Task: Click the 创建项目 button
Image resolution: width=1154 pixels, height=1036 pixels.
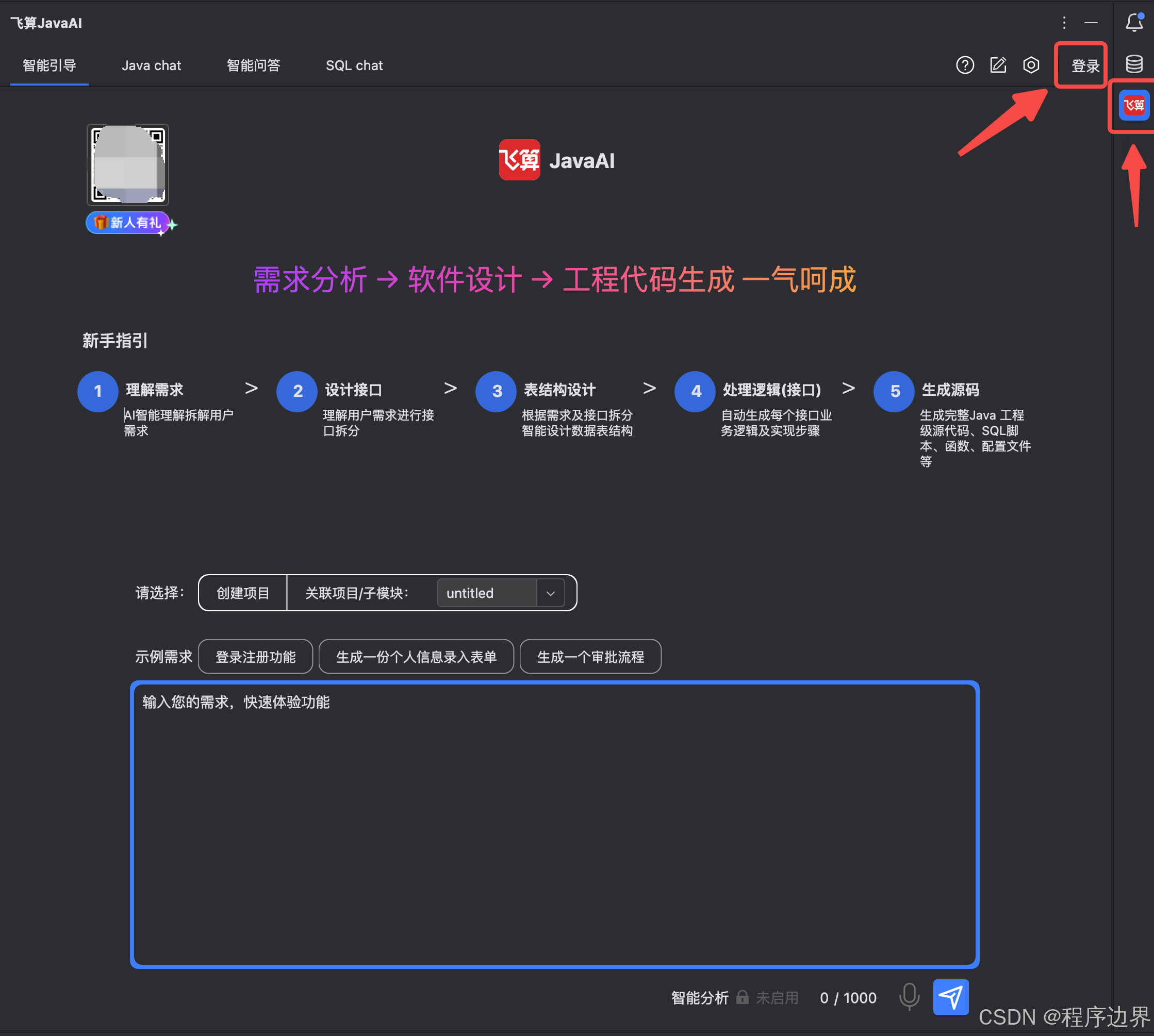Action: click(x=243, y=593)
